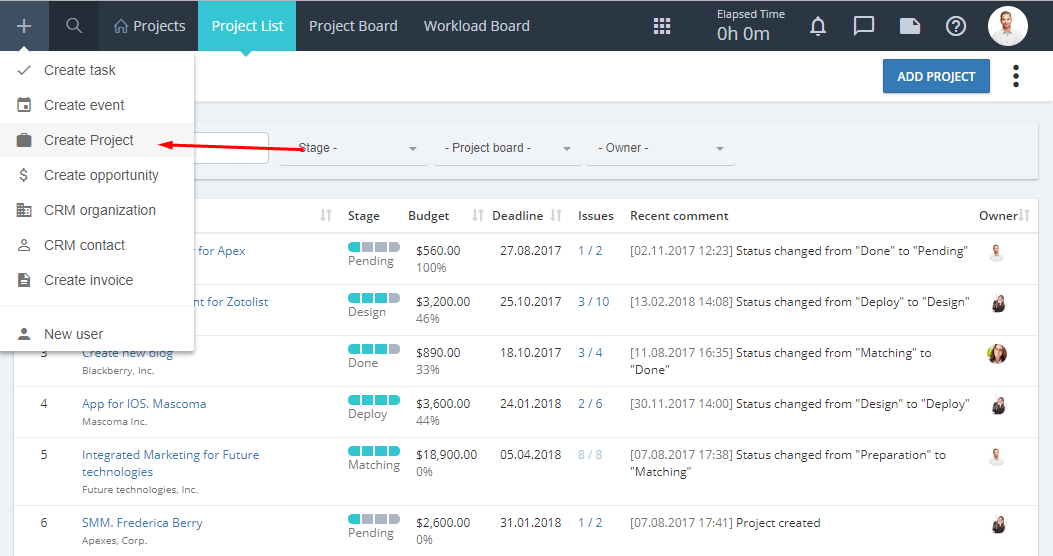The width and height of the screenshot is (1053, 556).
Task: Open the user profile avatar
Action: coord(1007,26)
